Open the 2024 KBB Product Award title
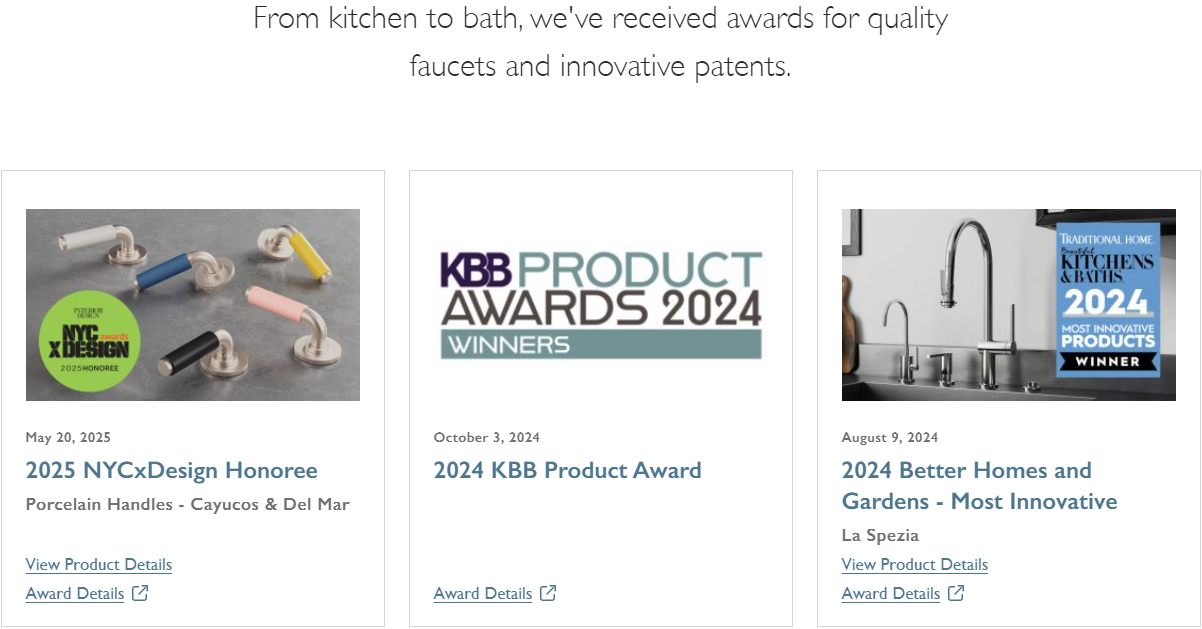The image size is (1202, 629). [567, 470]
